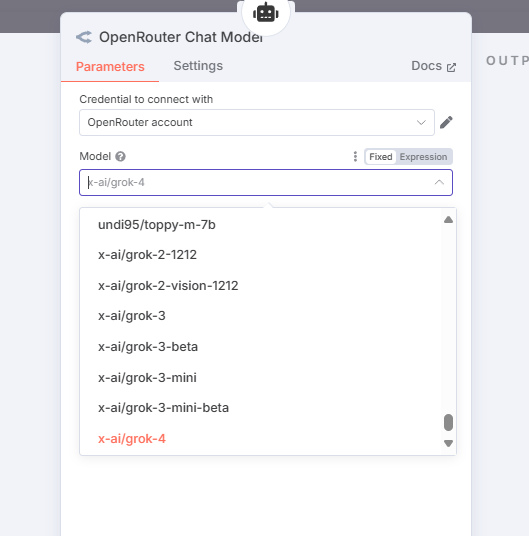
Task: Click the dropdown list scroll down arrow
Action: (x=448, y=443)
